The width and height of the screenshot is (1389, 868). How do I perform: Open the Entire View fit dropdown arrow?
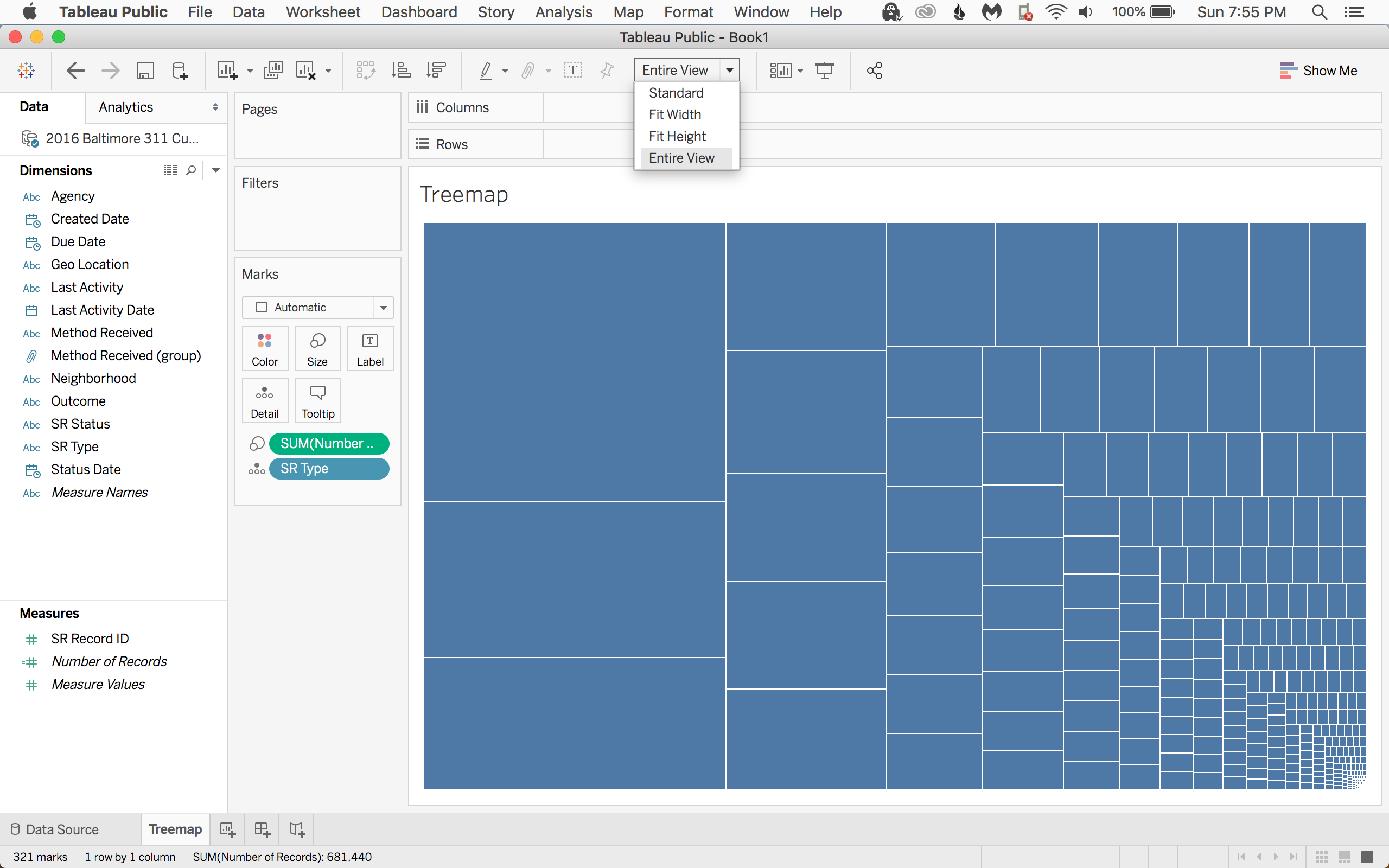[730, 70]
